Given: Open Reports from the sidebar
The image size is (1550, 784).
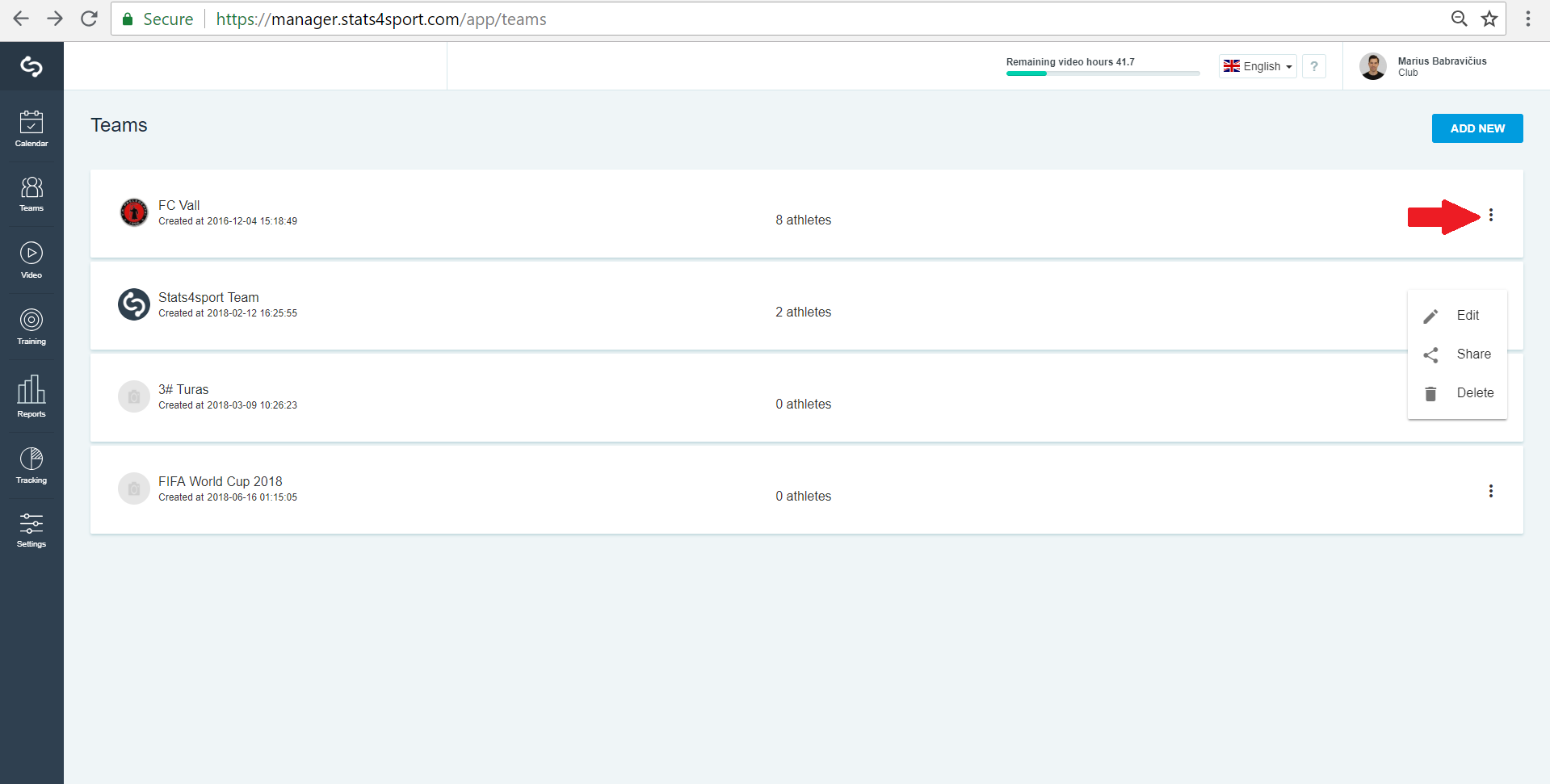Looking at the screenshot, I should [x=32, y=396].
